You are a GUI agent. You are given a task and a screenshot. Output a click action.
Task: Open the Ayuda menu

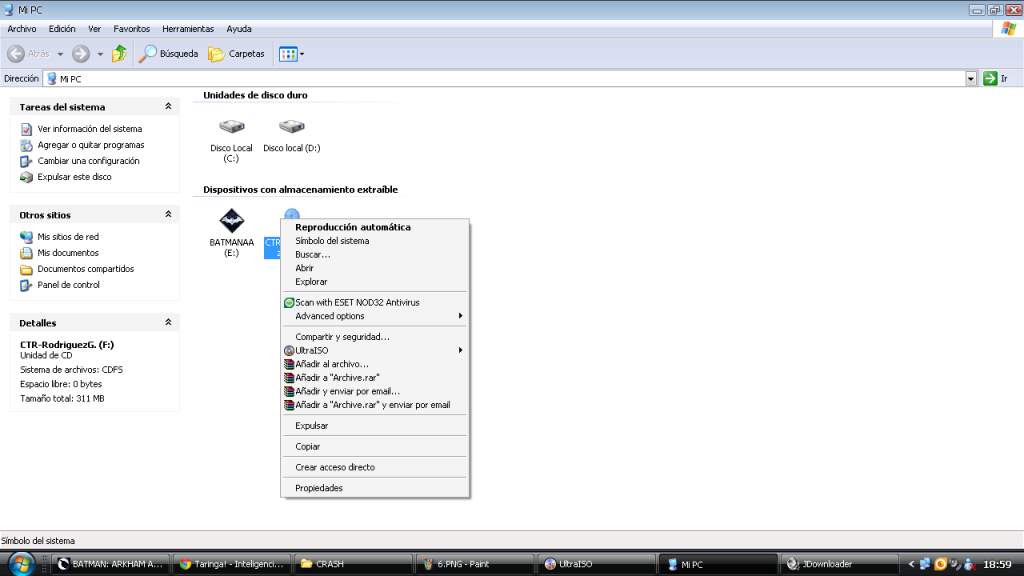pos(239,29)
